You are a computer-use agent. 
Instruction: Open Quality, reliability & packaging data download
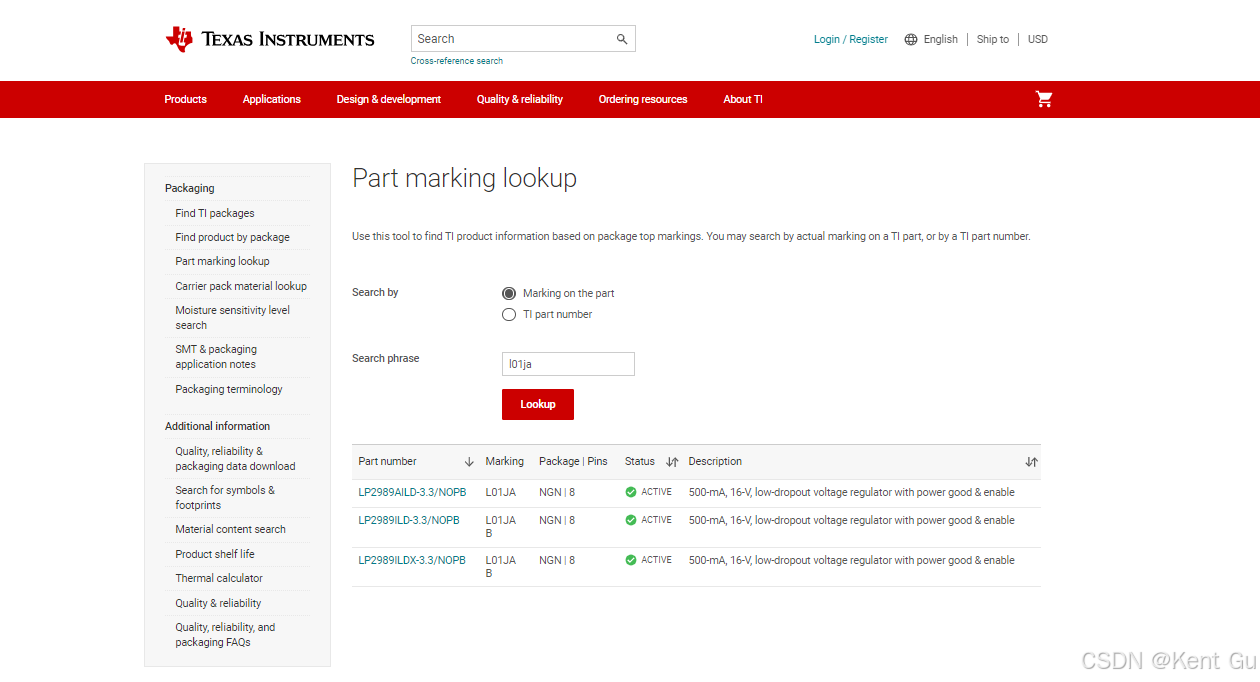(x=236, y=459)
